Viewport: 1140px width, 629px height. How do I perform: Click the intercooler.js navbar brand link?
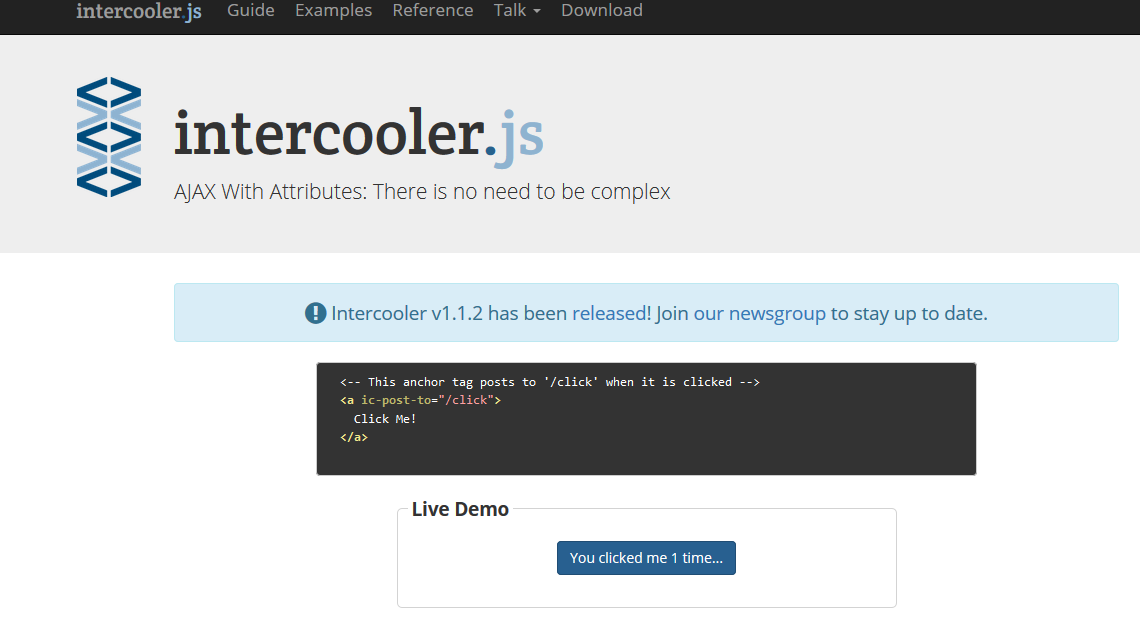point(138,11)
